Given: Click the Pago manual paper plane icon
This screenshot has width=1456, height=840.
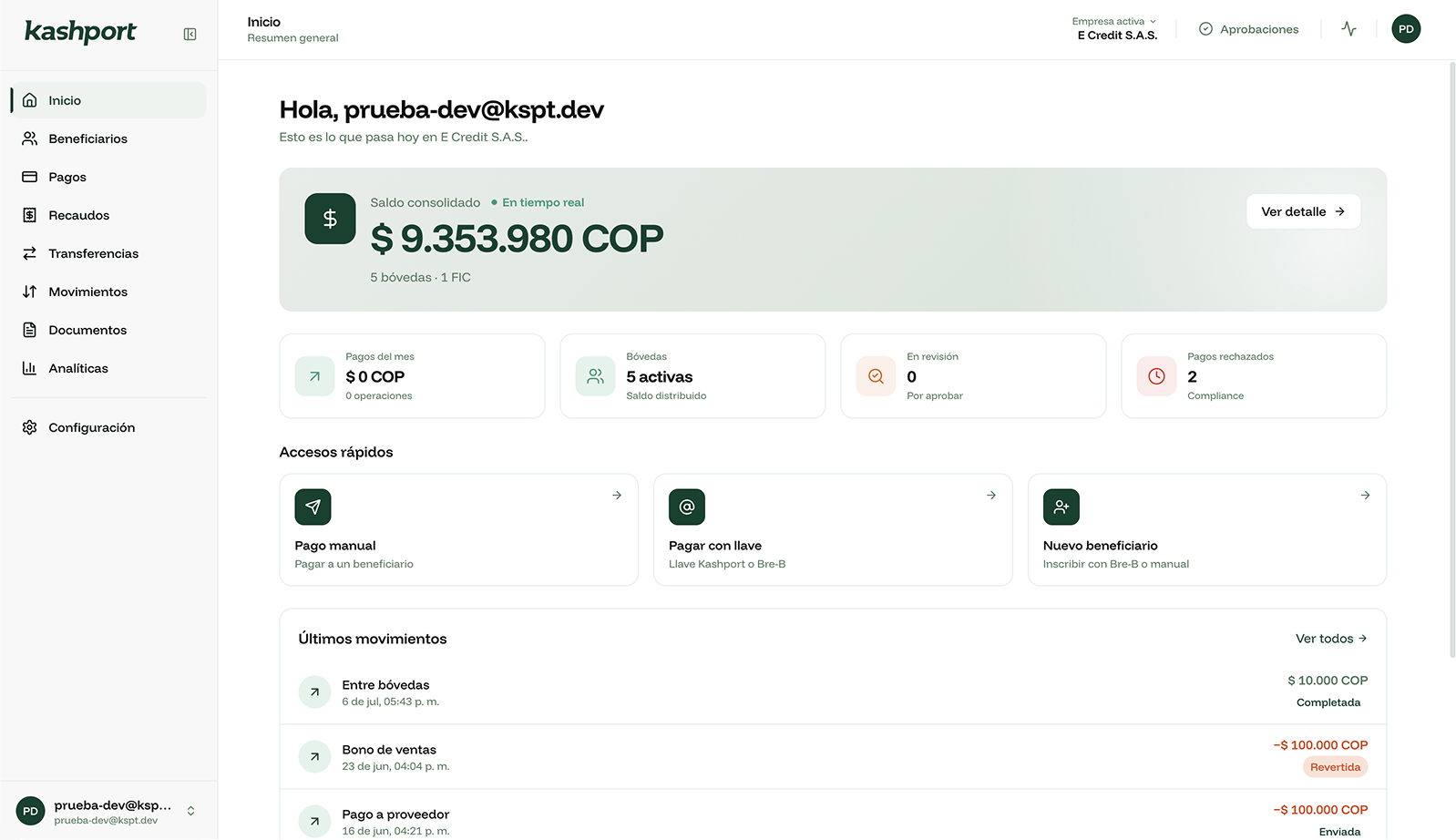Looking at the screenshot, I should (313, 507).
